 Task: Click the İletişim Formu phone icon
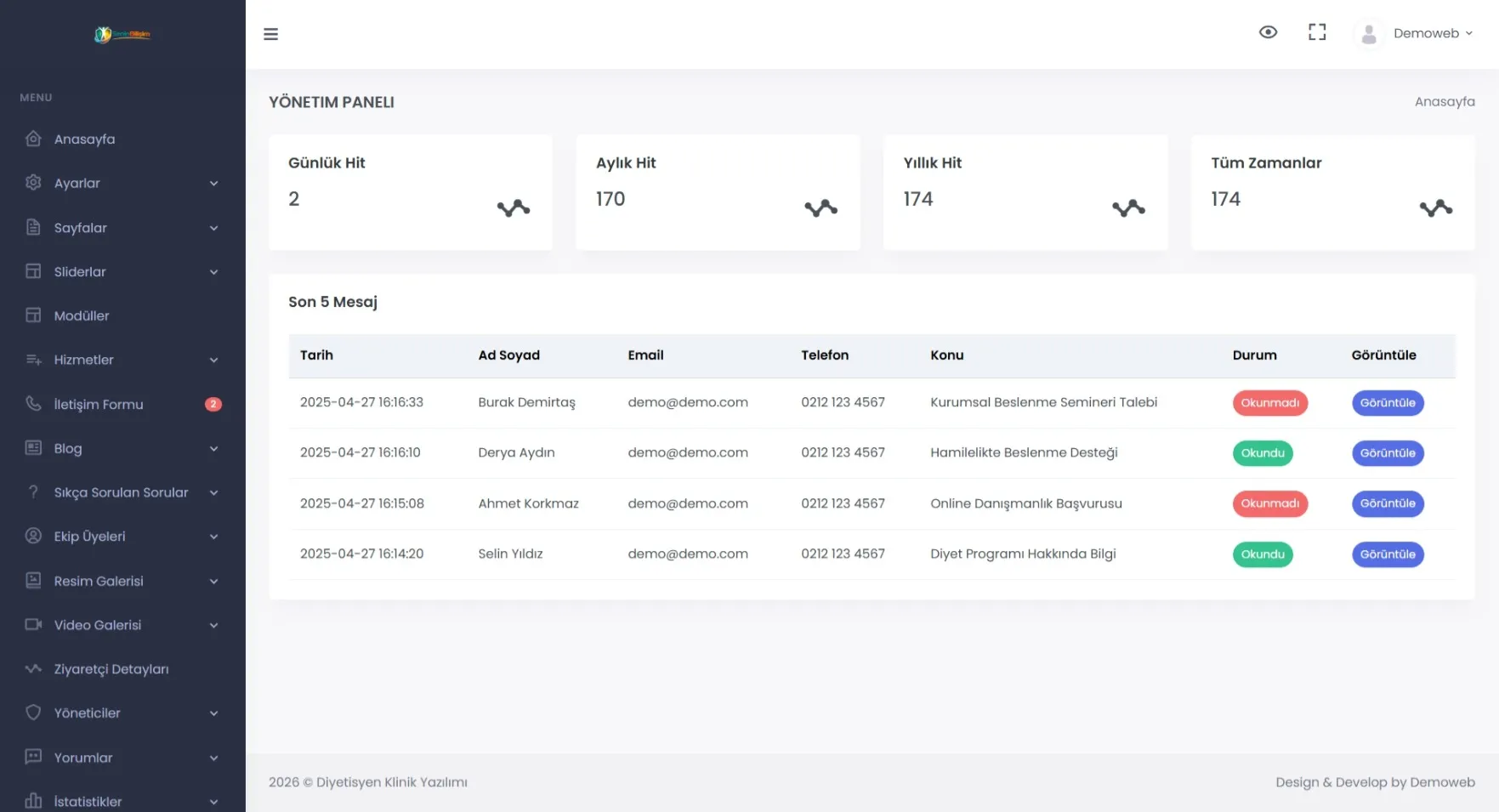[x=33, y=404]
